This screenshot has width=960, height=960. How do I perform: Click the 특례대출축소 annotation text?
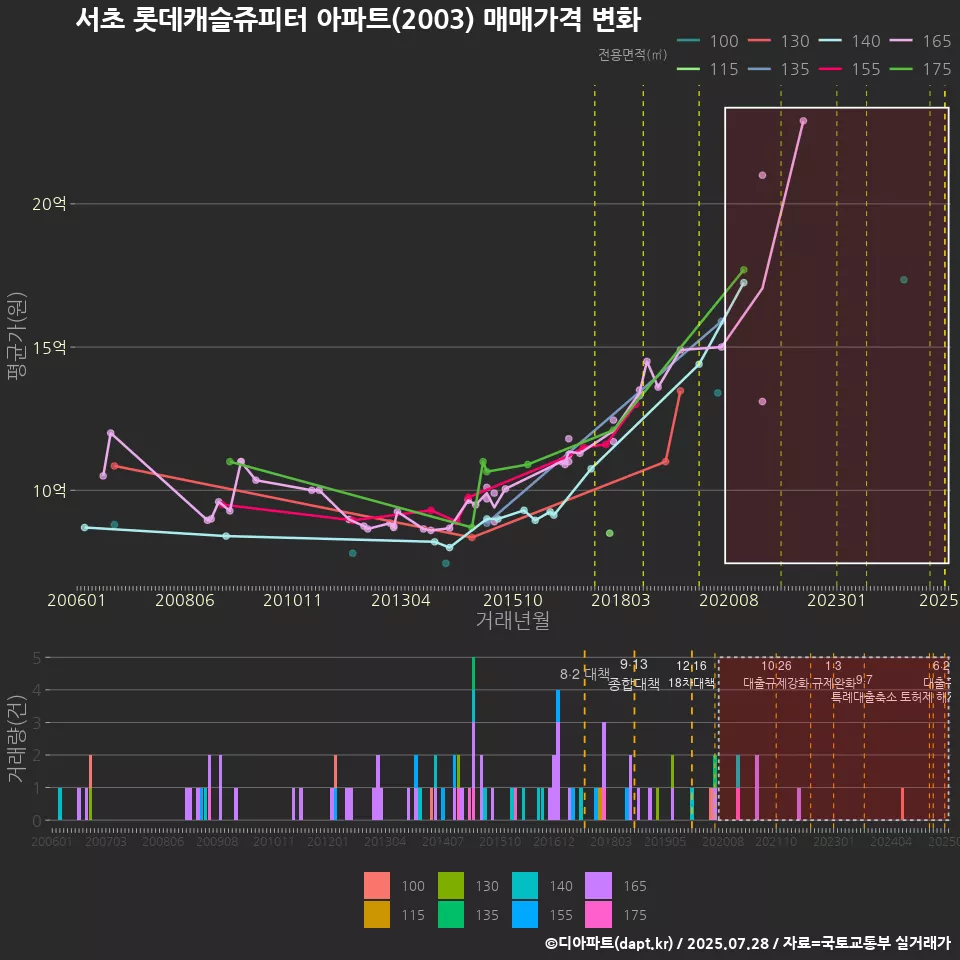click(864, 697)
